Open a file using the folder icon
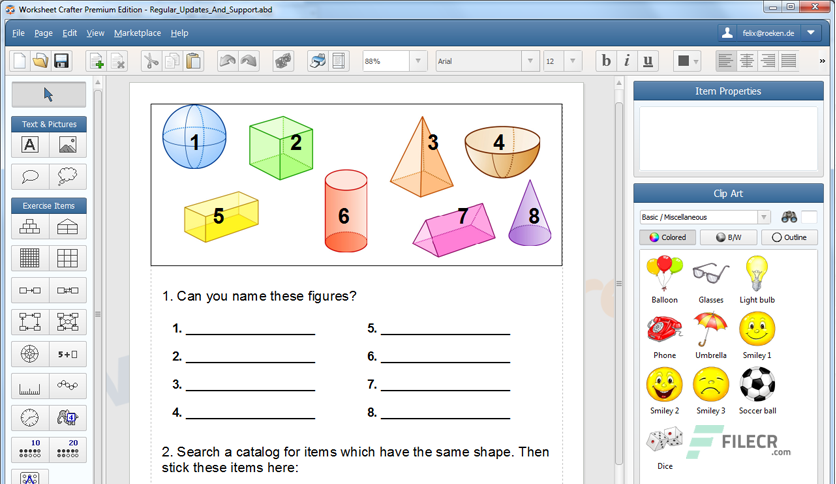 click(x=40, y=61)
